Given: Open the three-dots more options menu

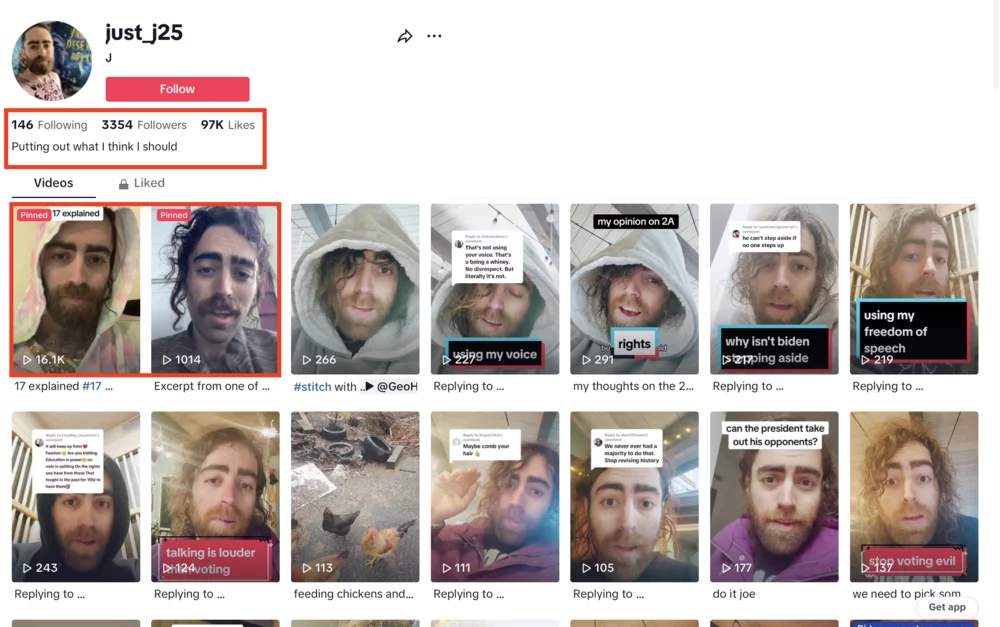Looking at the screenshot, I should pyautogui.click(x=434, y=36).
